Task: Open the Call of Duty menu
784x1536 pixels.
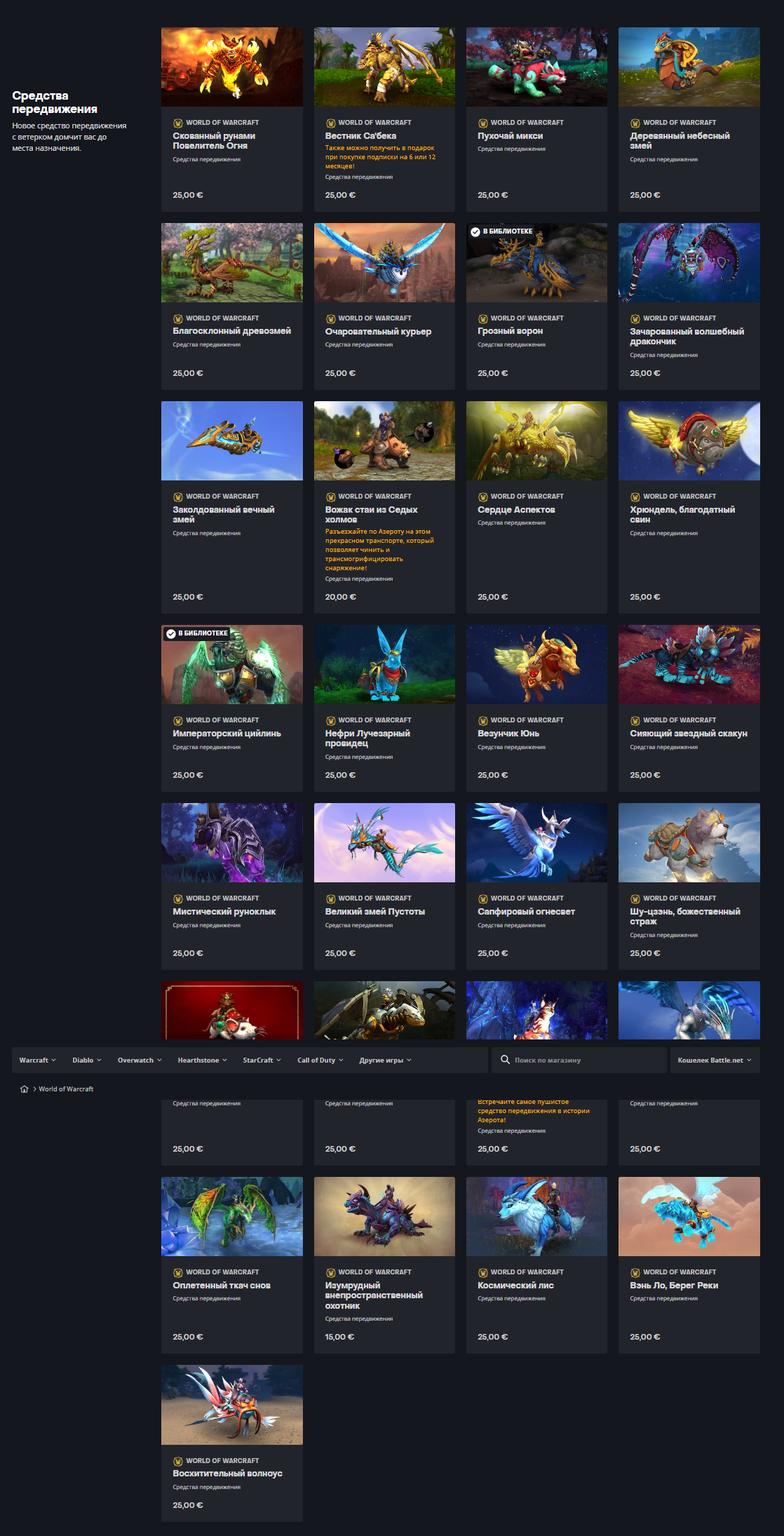Action: point(320,1060)
